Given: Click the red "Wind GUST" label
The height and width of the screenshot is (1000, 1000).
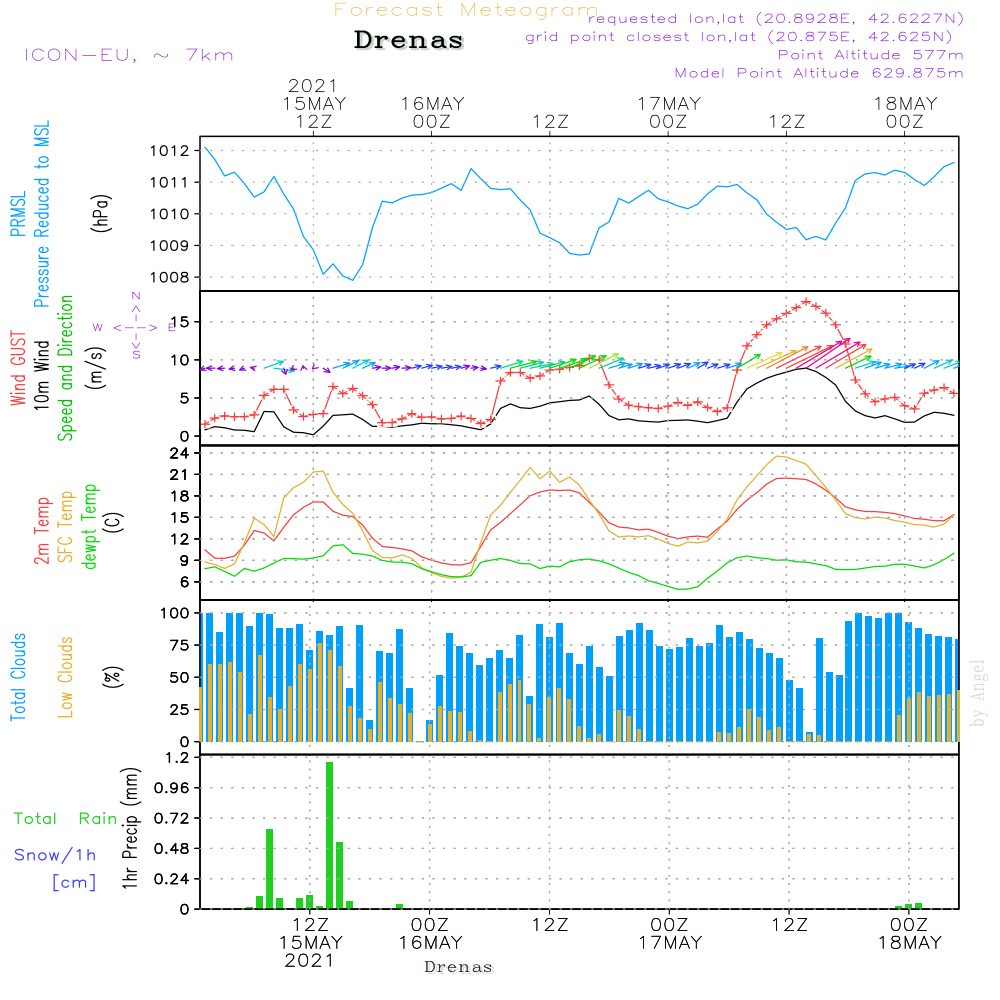Looking at the screenshot, I should coord(18,369).
